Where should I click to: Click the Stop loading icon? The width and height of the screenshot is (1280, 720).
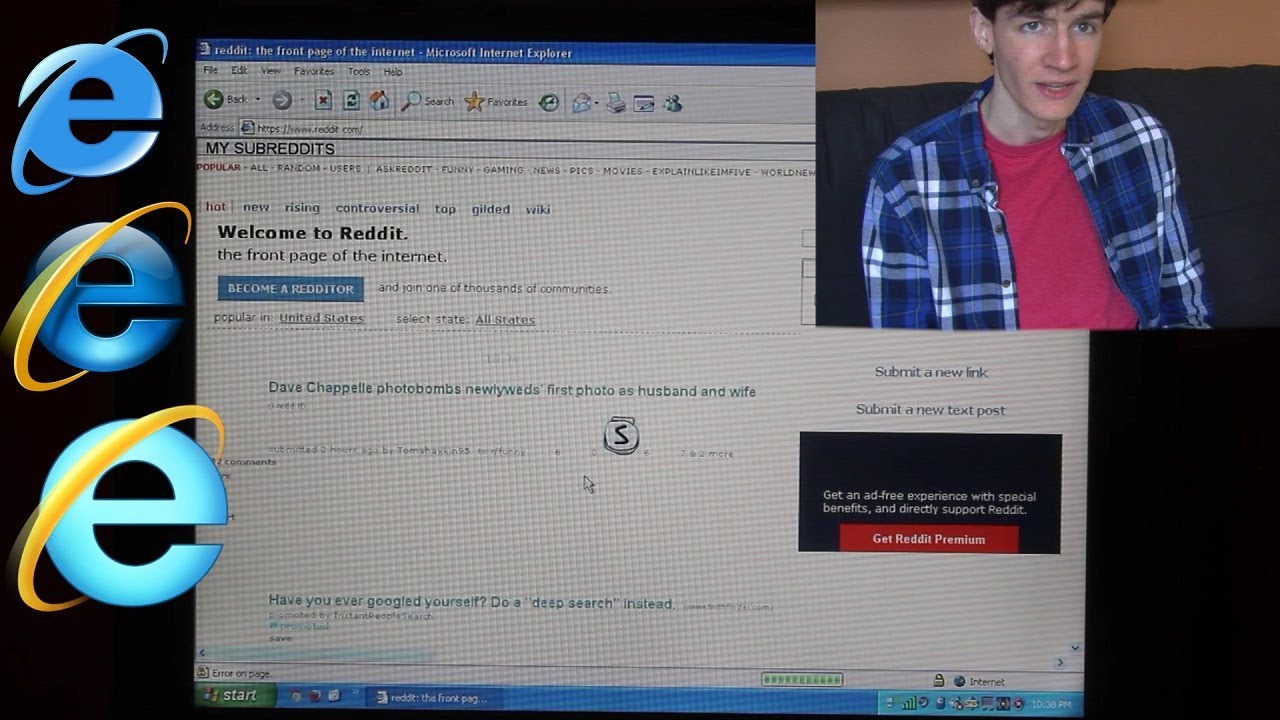click(x=323, y=100)
